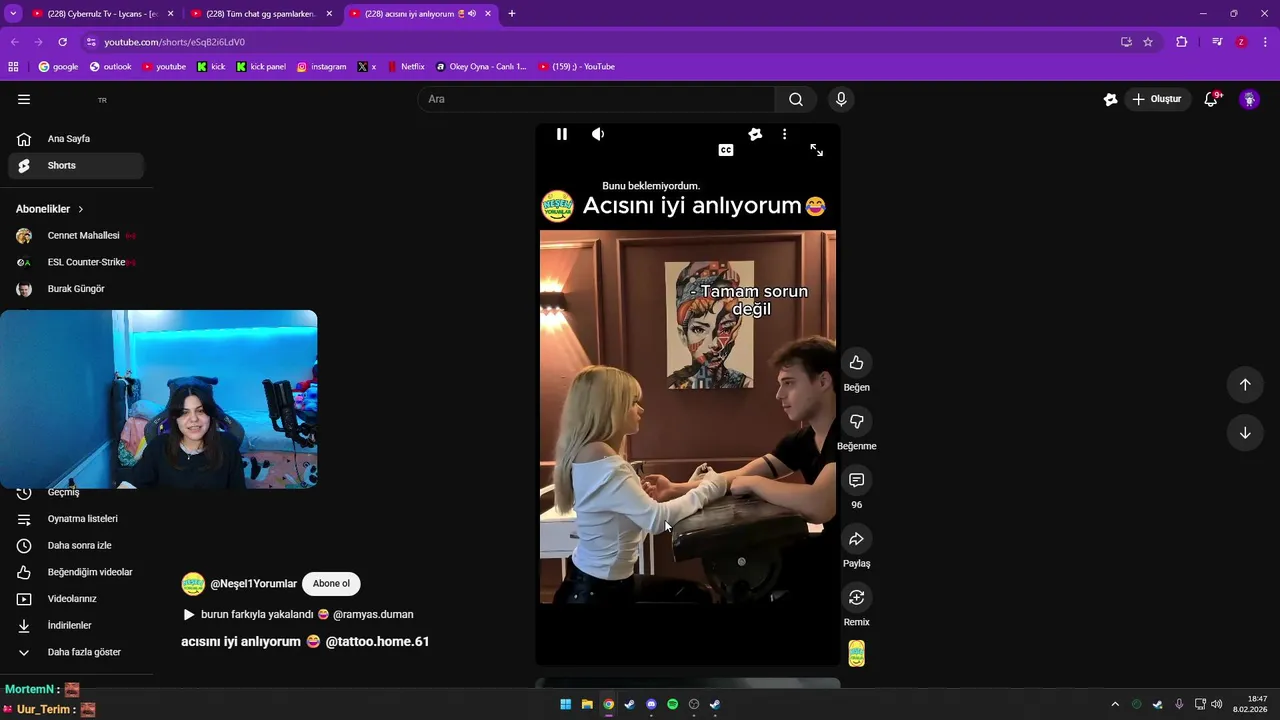Open İndirilenler in the sidebar
The height and width of the screenshot is (720, 1280).
(x=76, y=626)
